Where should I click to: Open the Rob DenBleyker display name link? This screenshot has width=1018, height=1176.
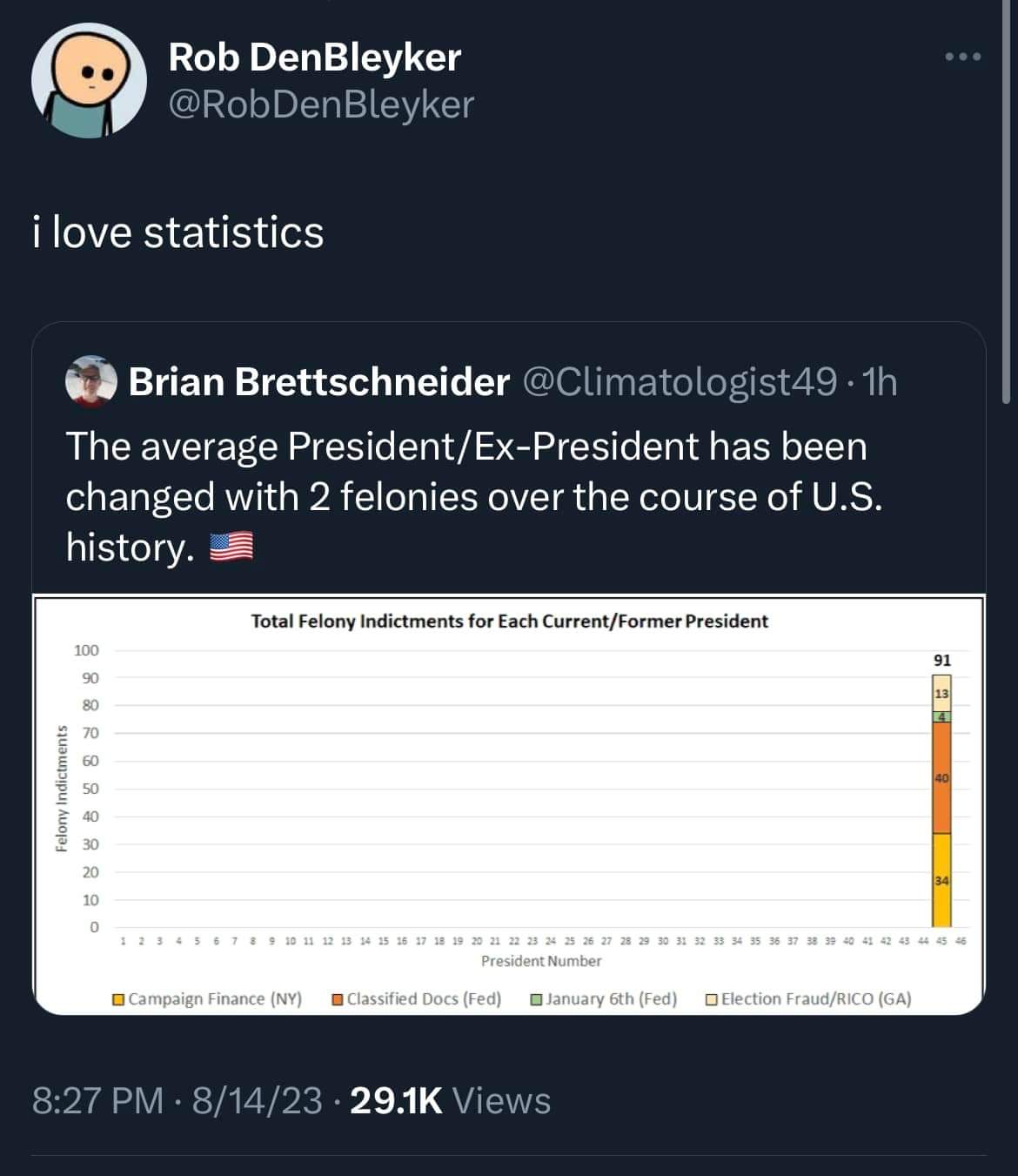tap(315, 57)
